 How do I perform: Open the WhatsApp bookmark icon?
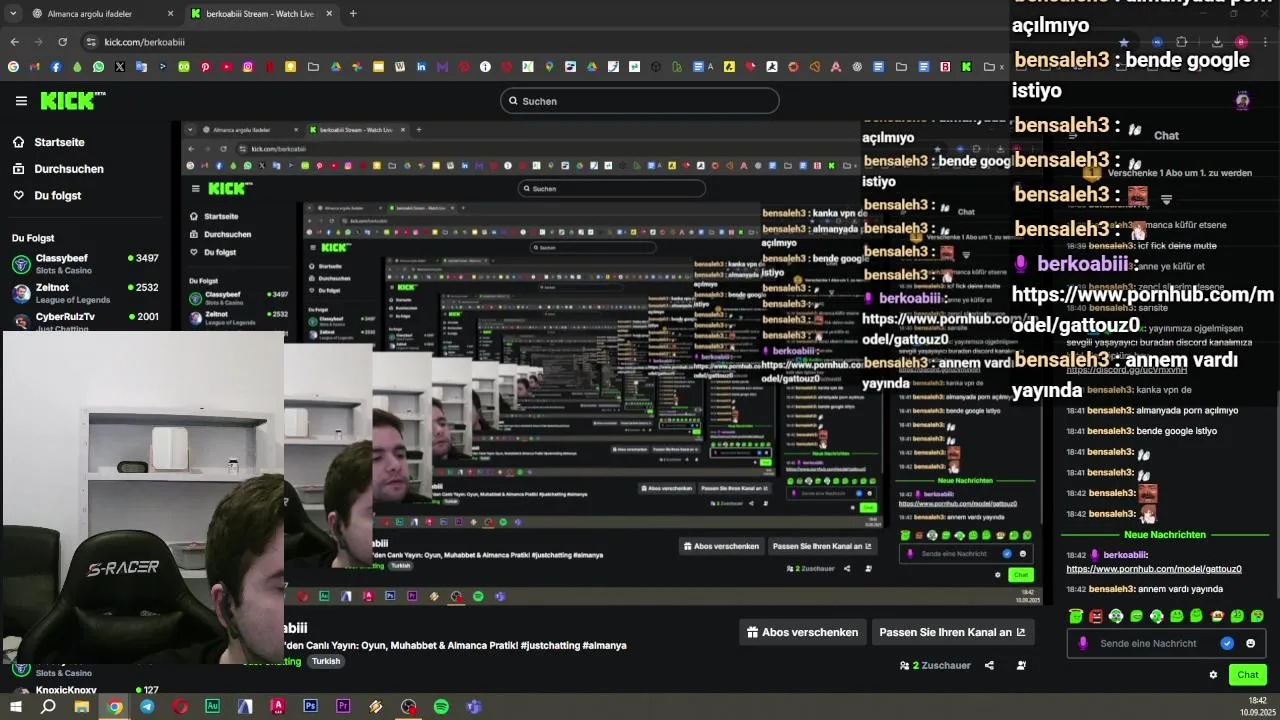point(98,67)
